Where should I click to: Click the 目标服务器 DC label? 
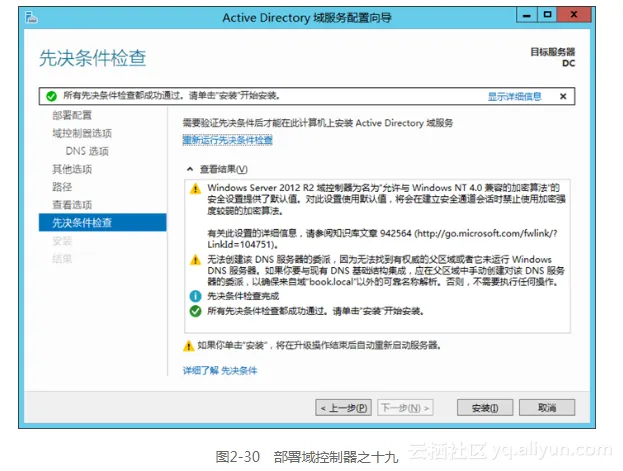pyautogui.click(x=553, y=58)
